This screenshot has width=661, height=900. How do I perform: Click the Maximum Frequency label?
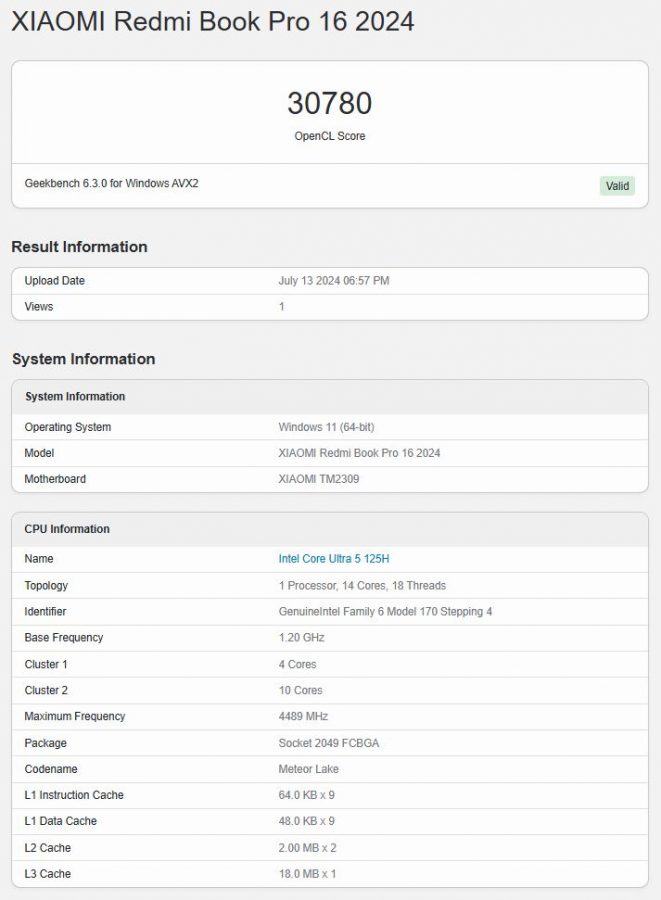tap(75, 716)
